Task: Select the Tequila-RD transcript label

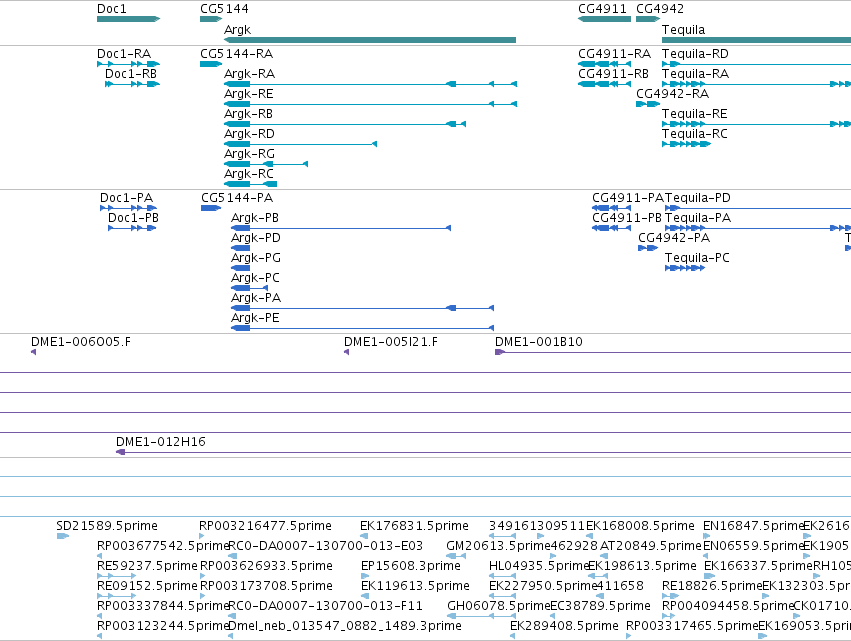Action: [695, 54]
